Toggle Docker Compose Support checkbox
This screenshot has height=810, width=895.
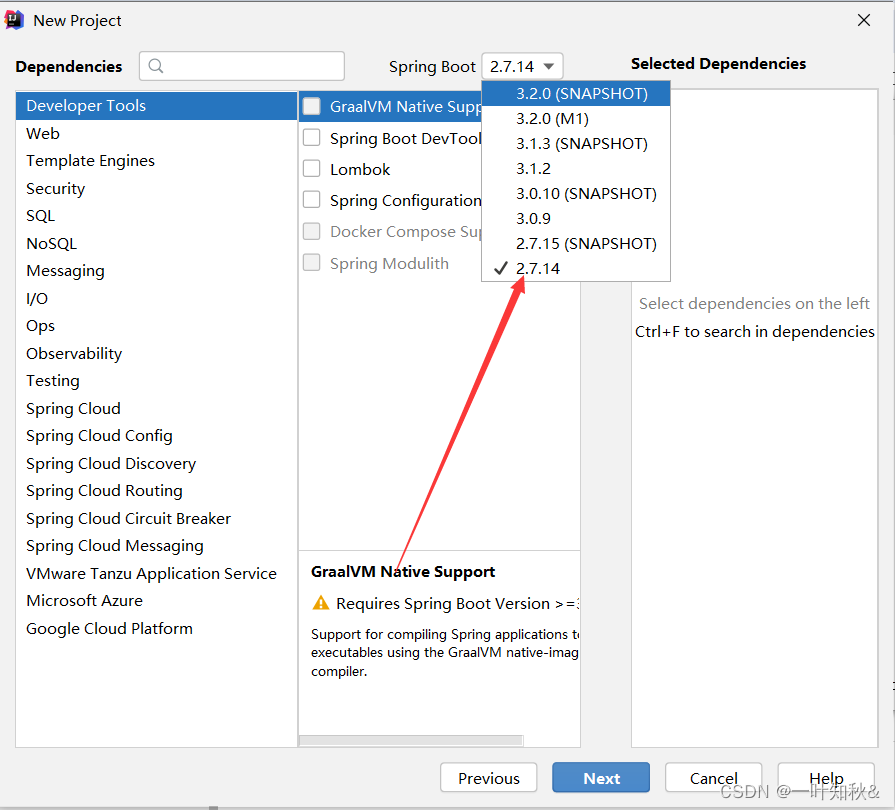312,231
